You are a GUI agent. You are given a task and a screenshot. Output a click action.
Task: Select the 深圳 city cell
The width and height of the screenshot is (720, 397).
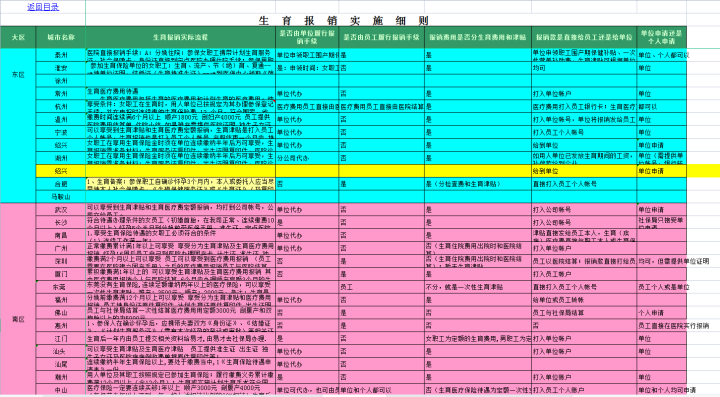click(x=61, y=261)
